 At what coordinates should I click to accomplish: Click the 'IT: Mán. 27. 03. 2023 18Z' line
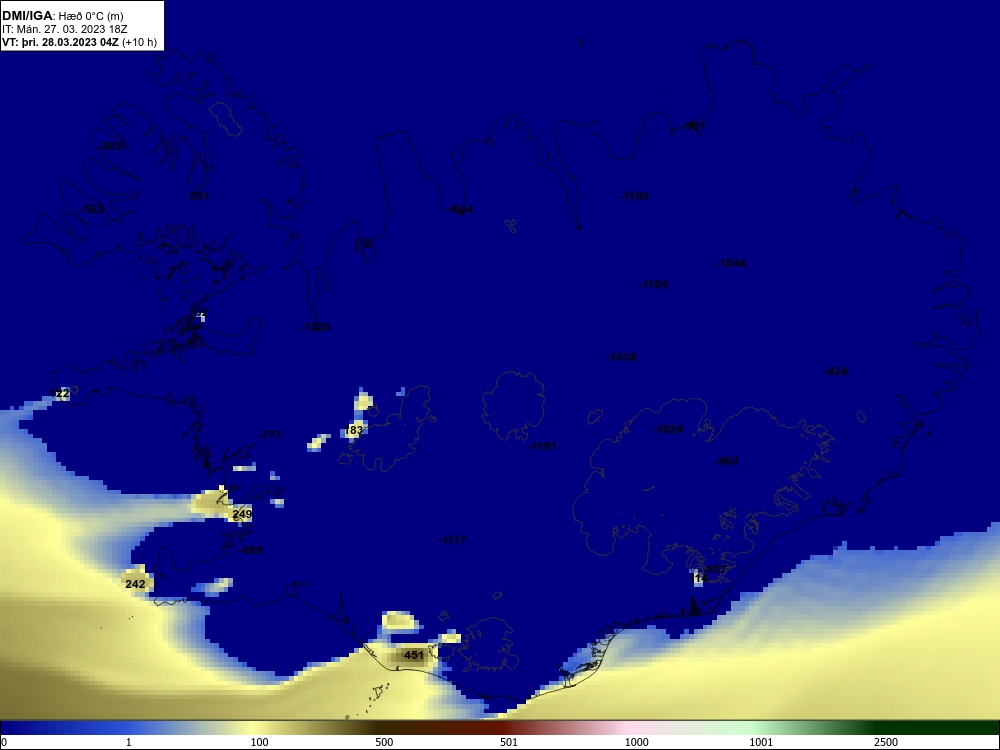coord(64,29)
